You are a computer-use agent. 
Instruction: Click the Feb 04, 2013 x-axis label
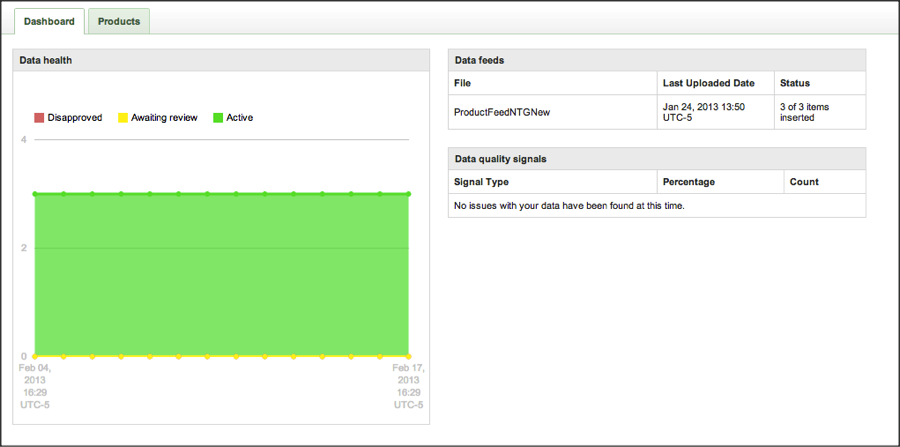(35, 386)
